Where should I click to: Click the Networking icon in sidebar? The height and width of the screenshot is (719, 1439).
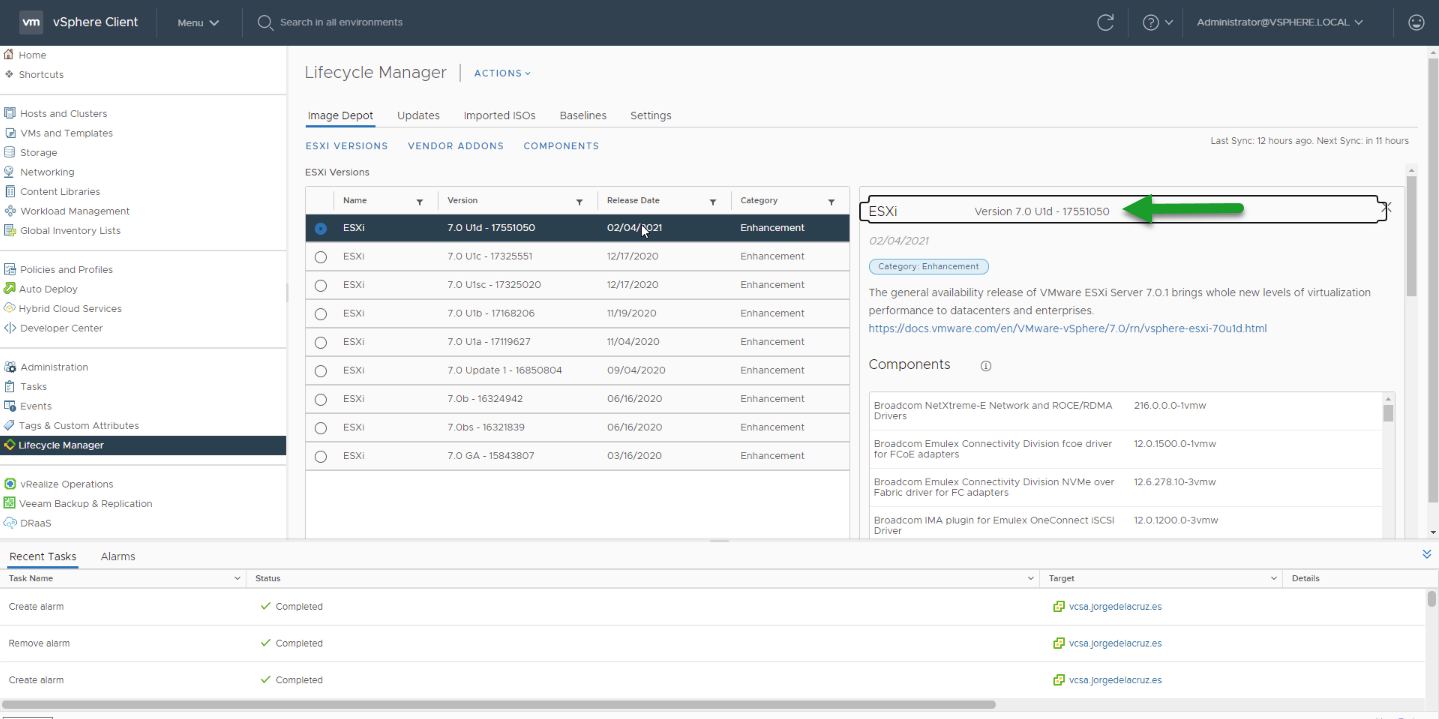(10, 172)
